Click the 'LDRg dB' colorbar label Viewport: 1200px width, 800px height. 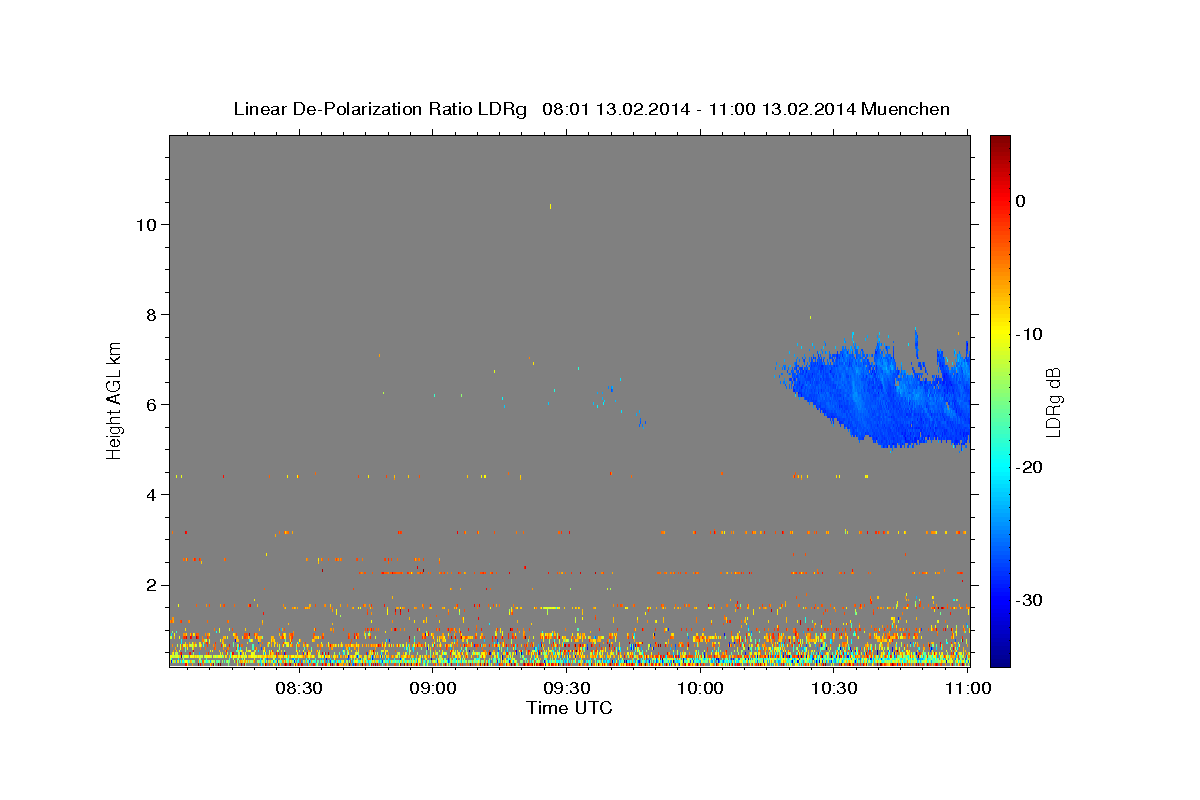1053,401
